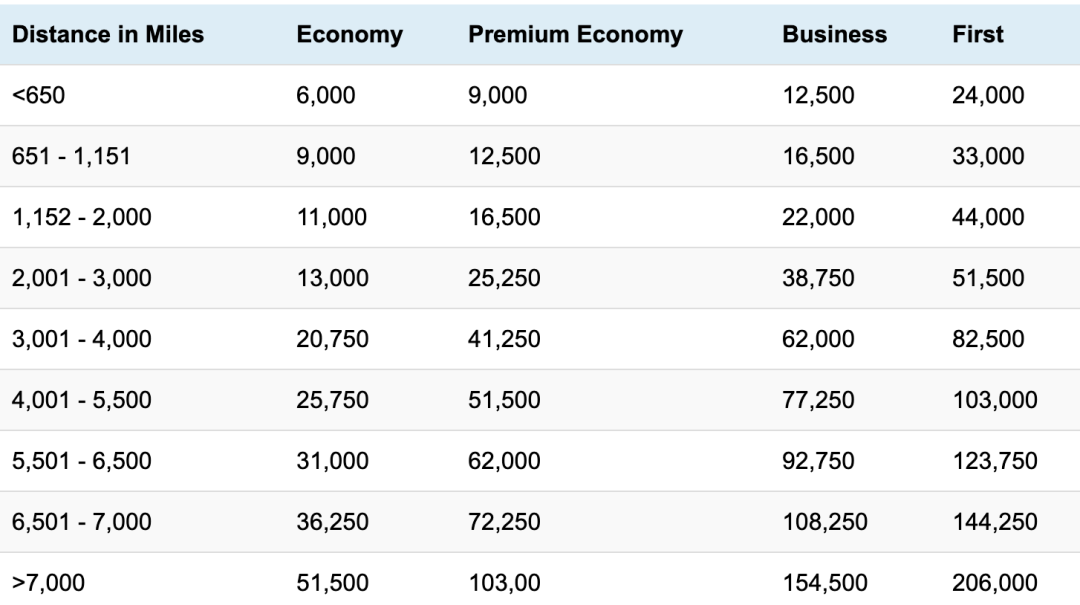Select First class value 123,750

pyautogui.click(x=995, y=461)
